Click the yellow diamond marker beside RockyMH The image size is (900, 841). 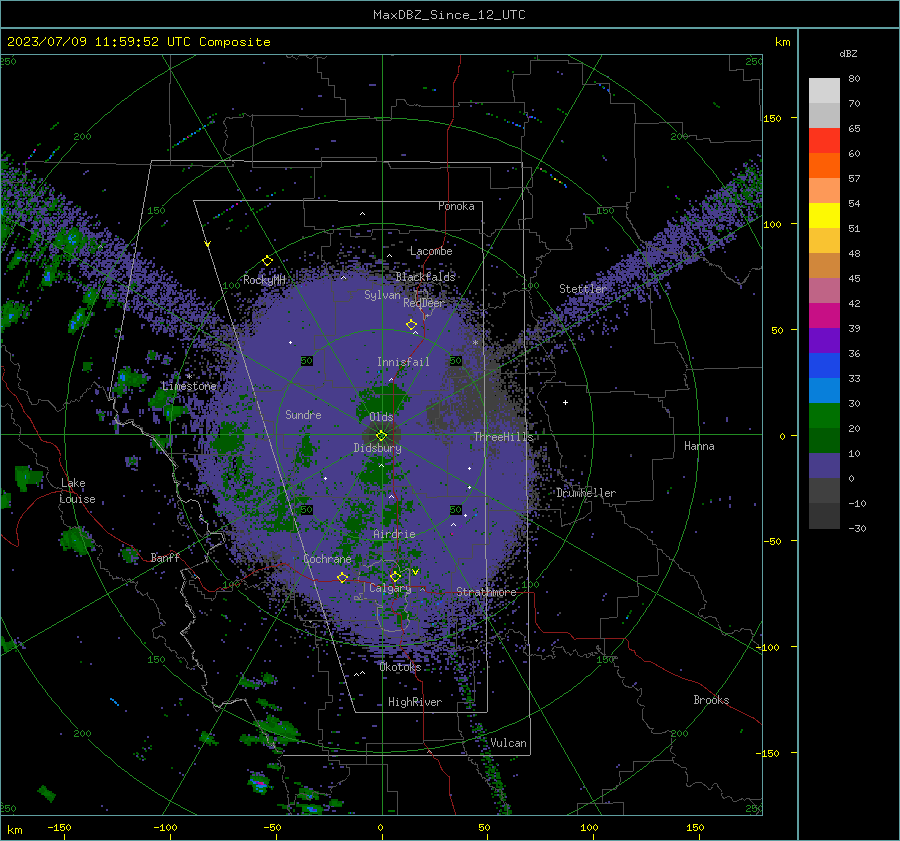[267, 261]
